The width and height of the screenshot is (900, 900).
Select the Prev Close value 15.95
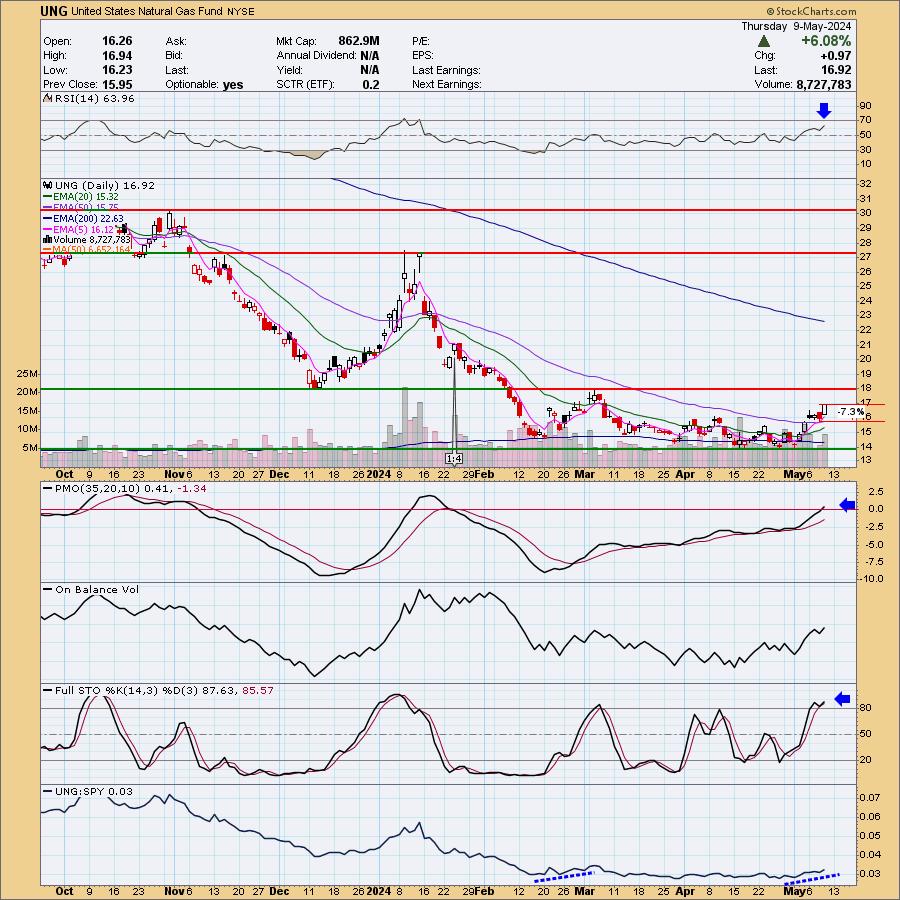[x=117, y=84]
